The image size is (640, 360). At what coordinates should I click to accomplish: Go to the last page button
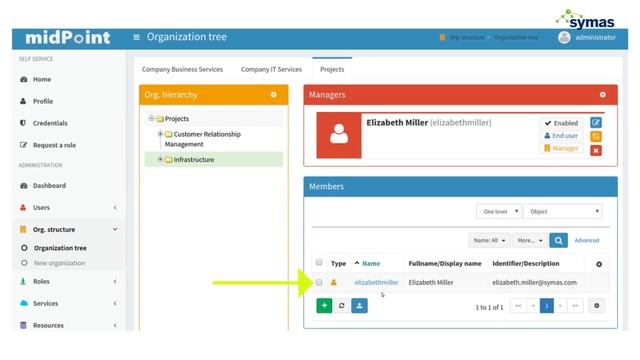575,306
